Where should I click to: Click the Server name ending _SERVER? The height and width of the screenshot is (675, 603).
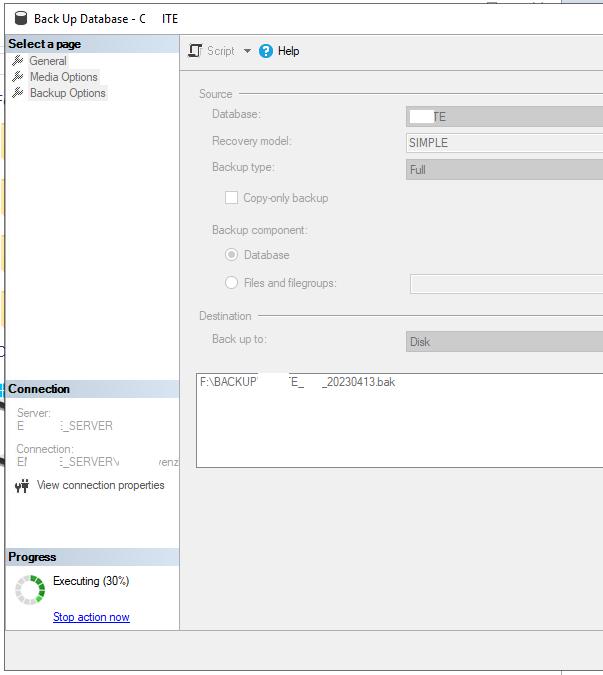[65, 426]
